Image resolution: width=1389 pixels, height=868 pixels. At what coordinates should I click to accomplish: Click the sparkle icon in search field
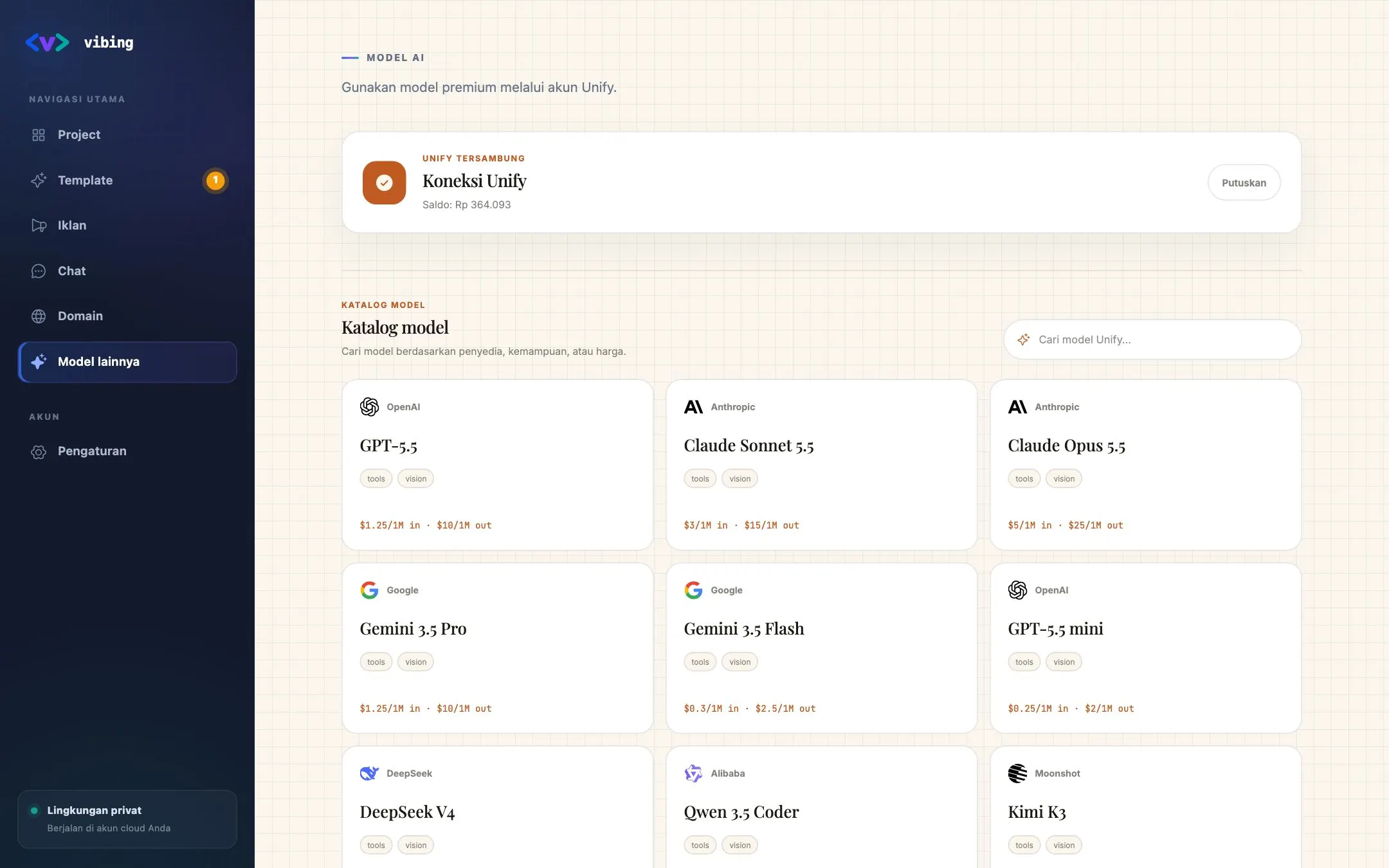tap(1023, 339)
